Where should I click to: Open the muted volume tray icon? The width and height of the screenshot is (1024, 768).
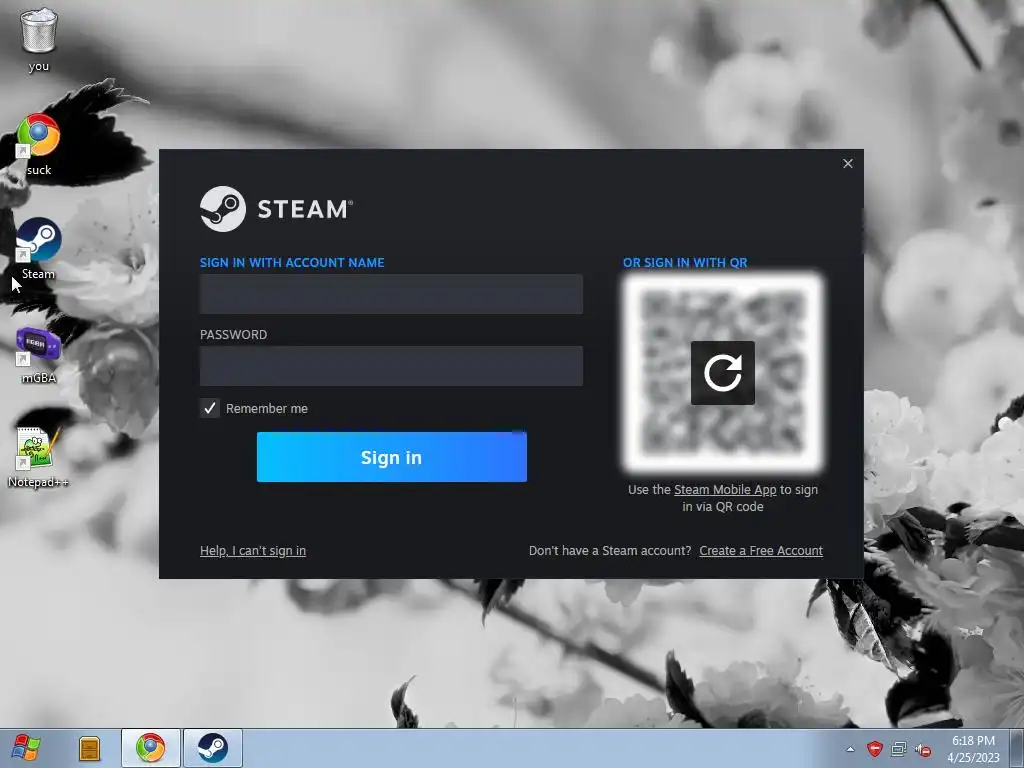pos(923,750)
